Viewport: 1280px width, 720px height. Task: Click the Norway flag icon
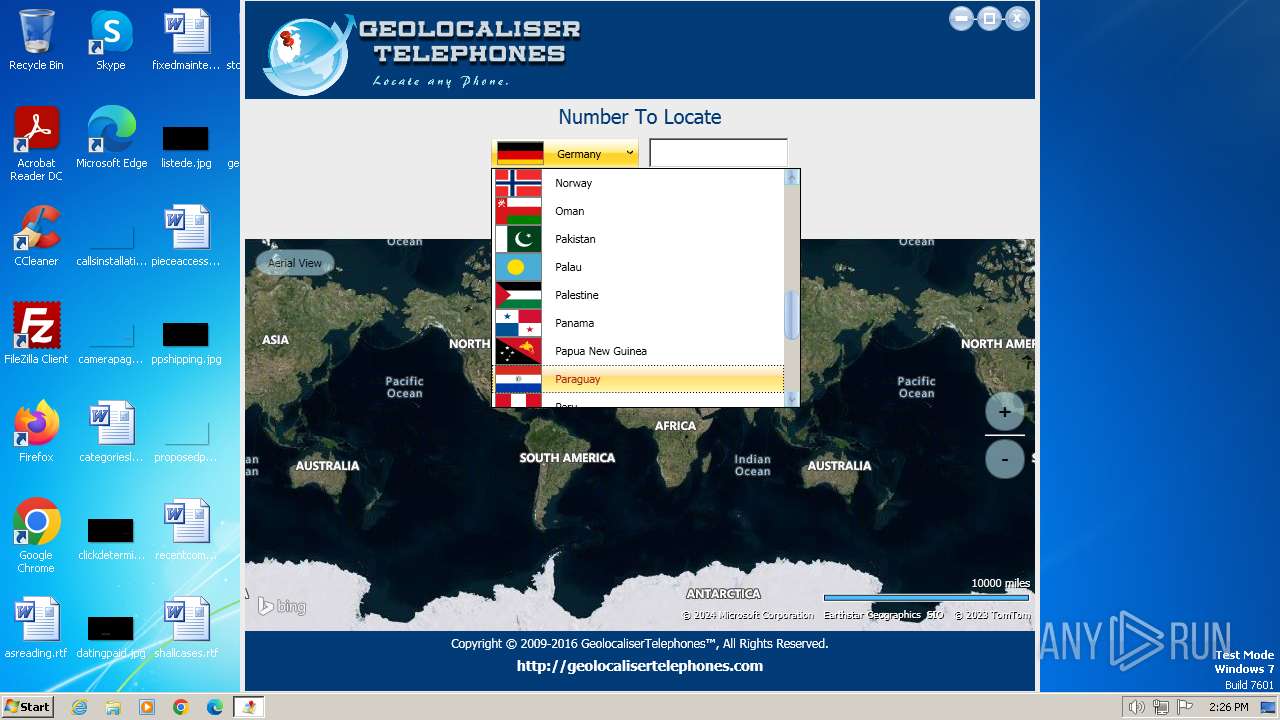click(518, 183)
